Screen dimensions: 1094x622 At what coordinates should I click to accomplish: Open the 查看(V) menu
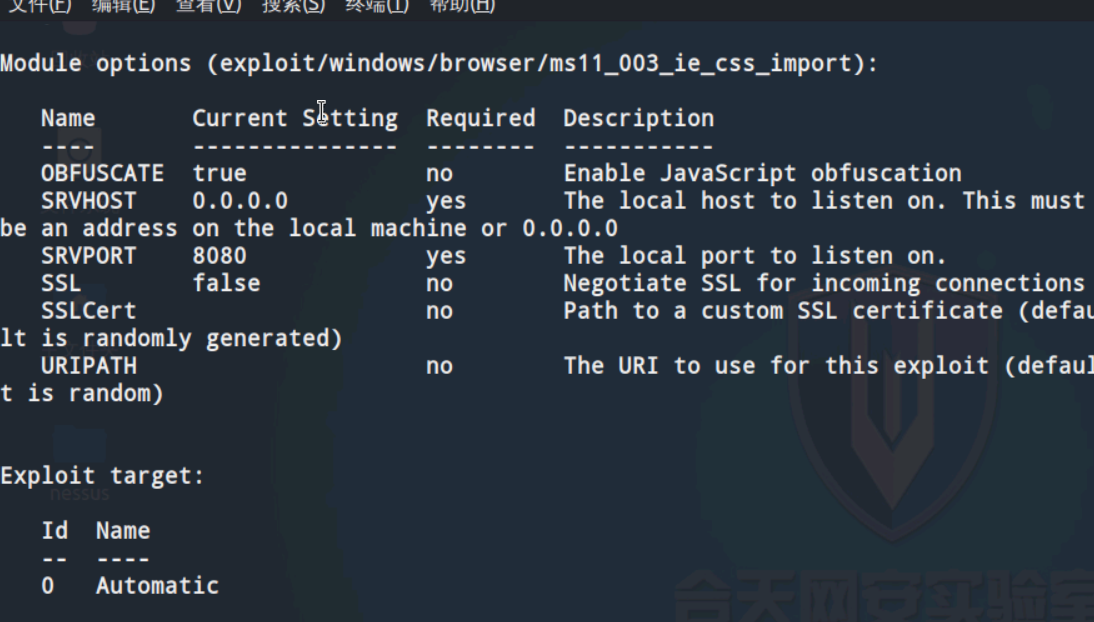(x=208, y=6)
